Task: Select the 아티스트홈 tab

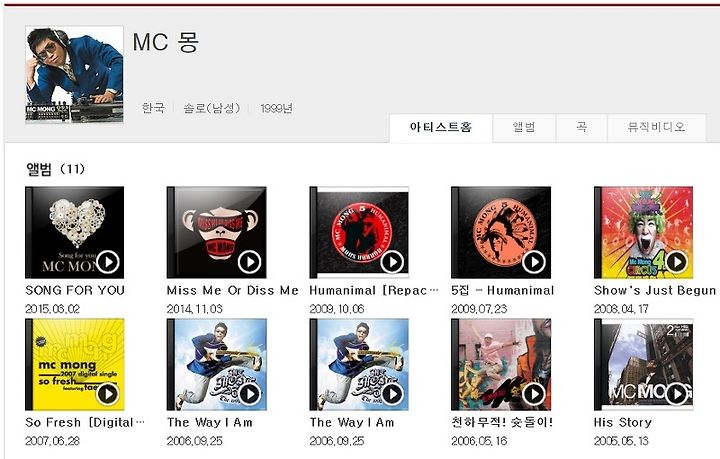Action: point(441,128)
